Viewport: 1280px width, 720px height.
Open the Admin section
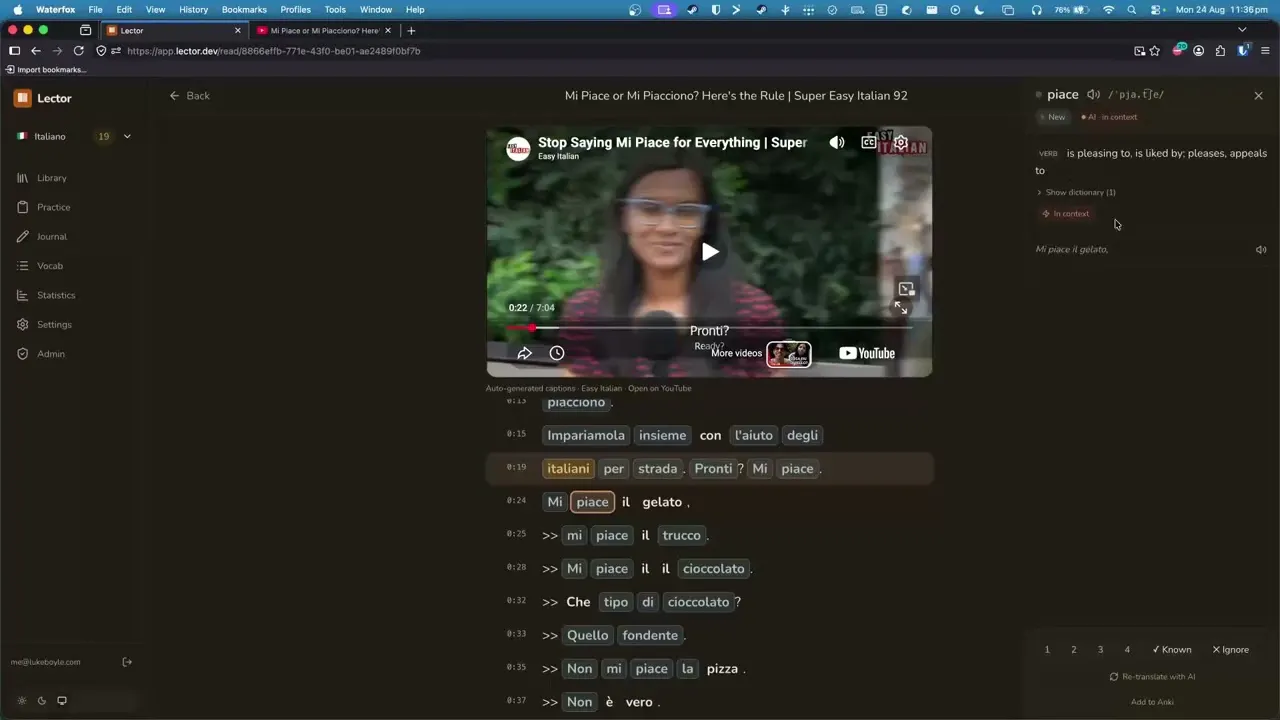click(41, 354)
